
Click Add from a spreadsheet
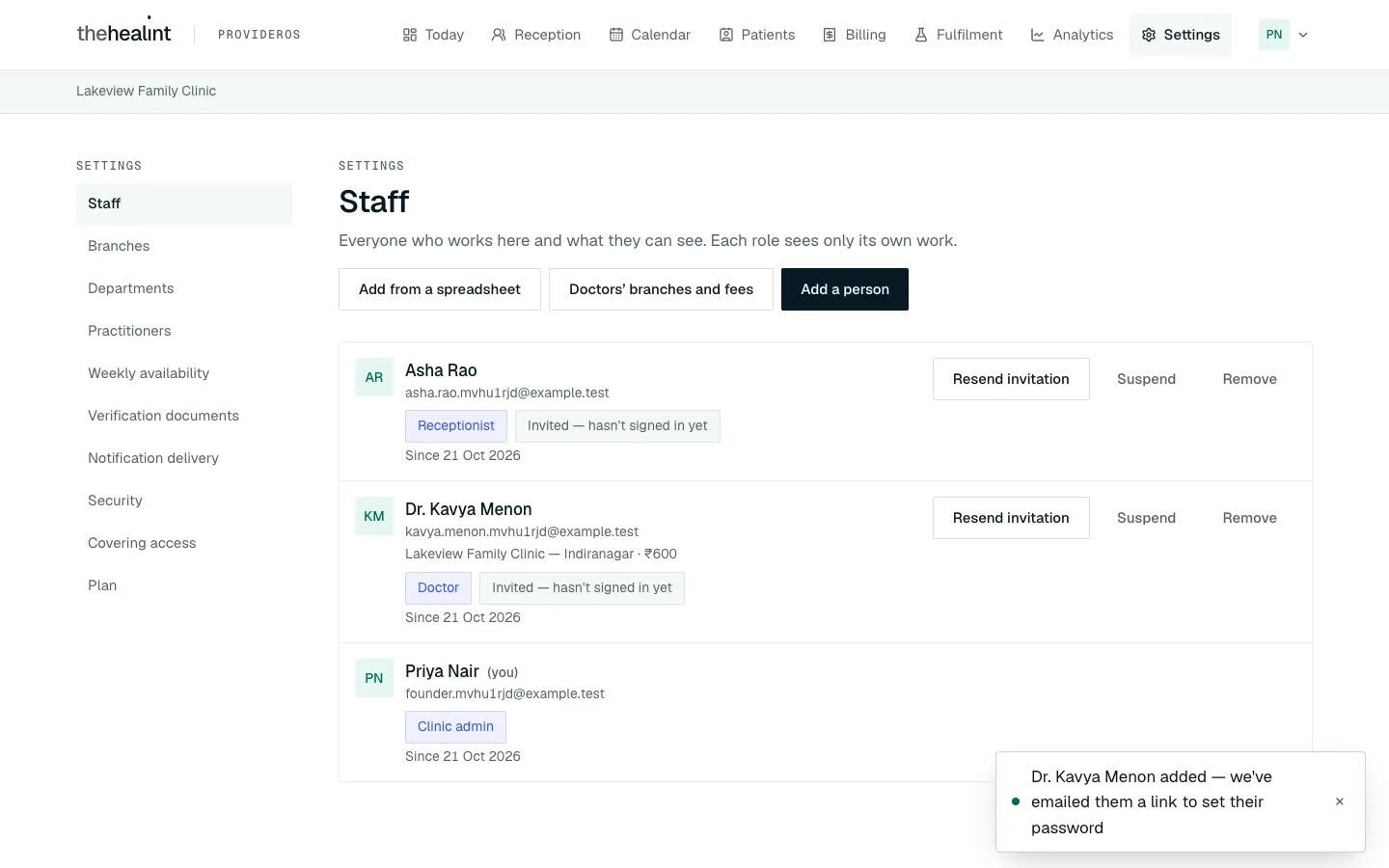pyautogui.click(x=440, y=289)
